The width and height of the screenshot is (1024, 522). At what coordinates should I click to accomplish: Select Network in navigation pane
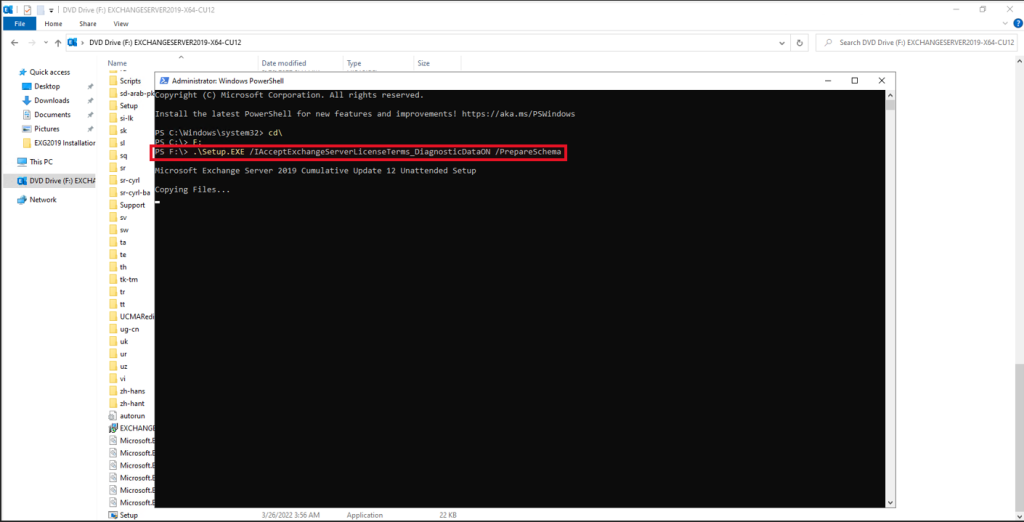click(42, 200)
